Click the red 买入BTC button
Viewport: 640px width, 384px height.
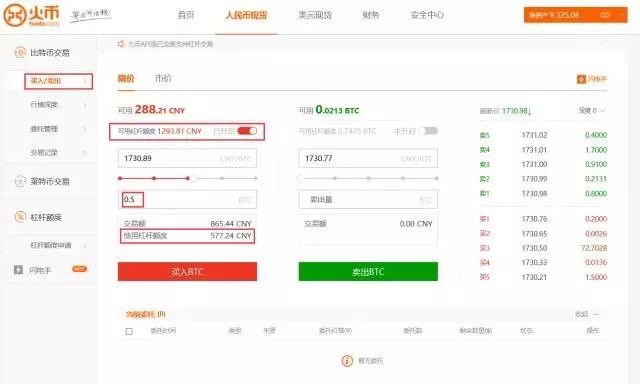coord(187,271)
